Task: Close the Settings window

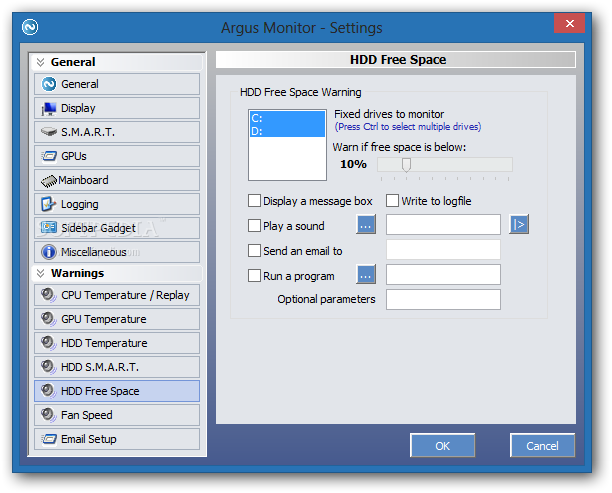Action: tap(569, 23)
